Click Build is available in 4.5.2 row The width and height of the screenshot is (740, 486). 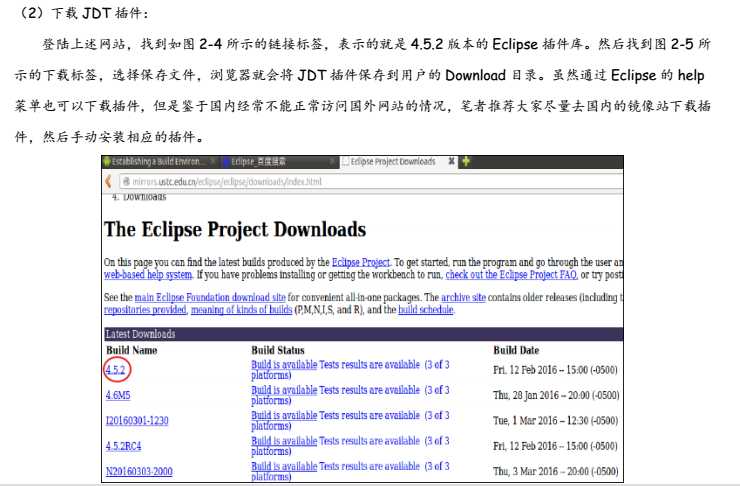[284, 365]
